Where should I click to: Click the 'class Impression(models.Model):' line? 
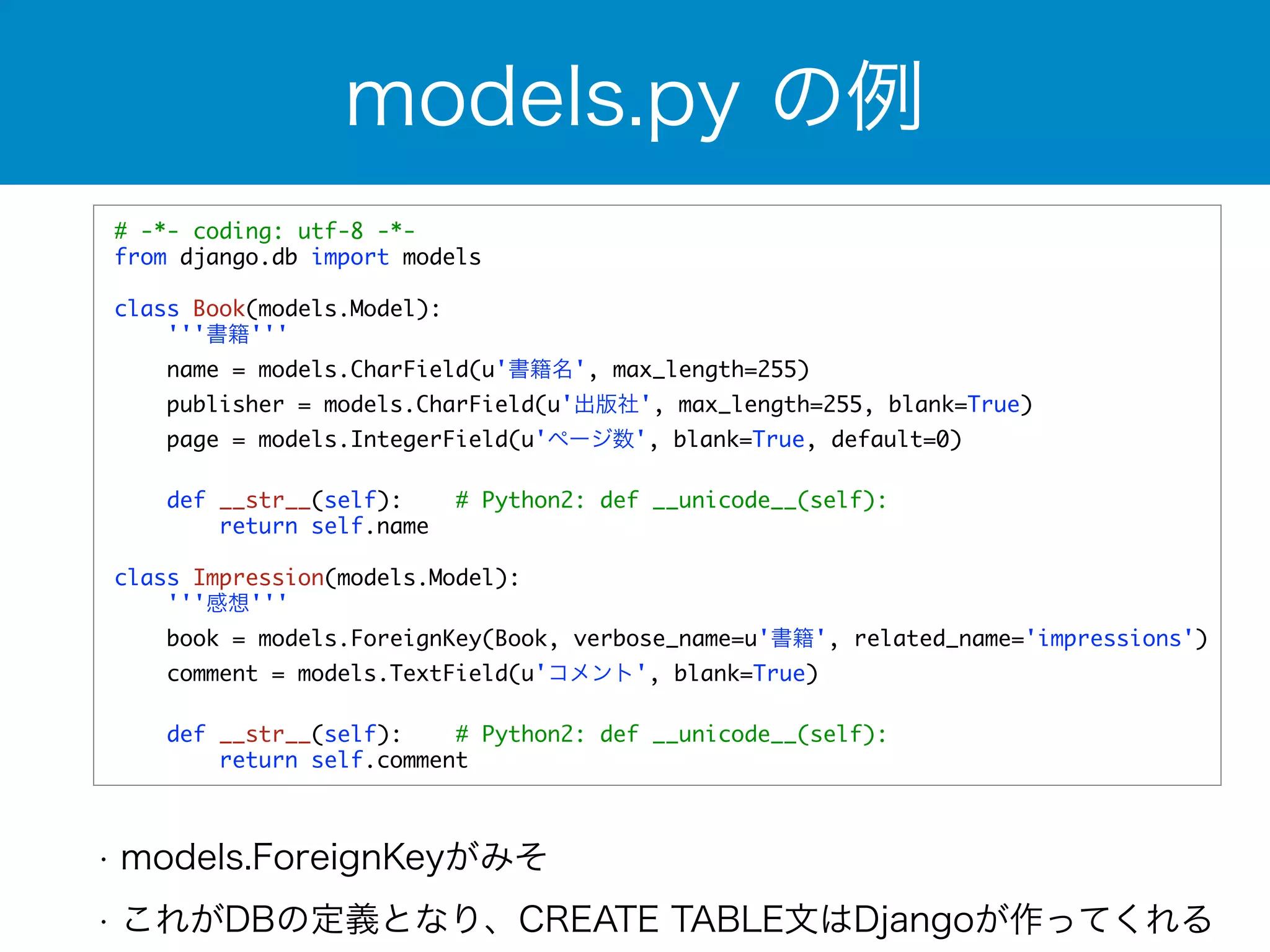pos(317,578)
